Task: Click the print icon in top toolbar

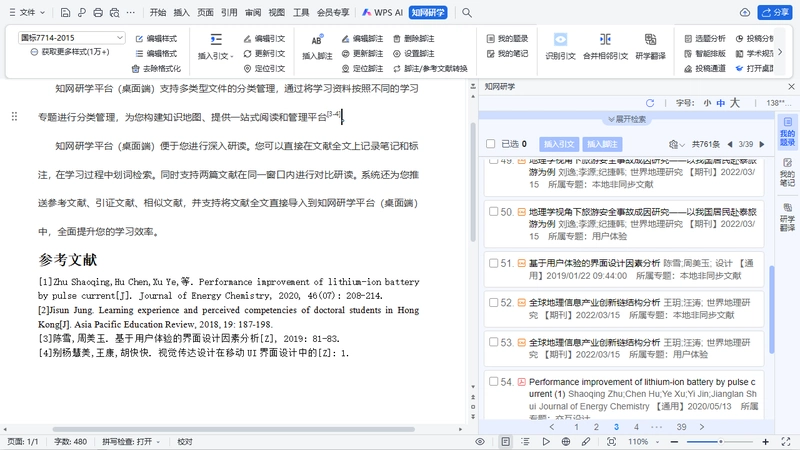Action: click(98, 13)
